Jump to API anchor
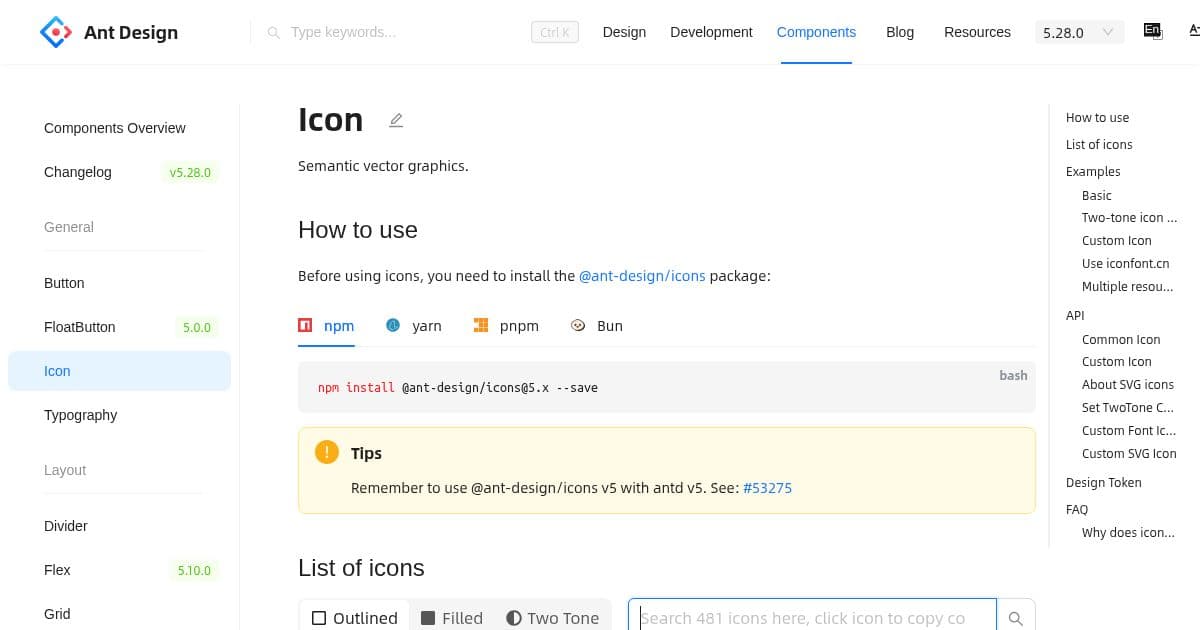This screenshot has width=1200, height=630. (1075, 315)
